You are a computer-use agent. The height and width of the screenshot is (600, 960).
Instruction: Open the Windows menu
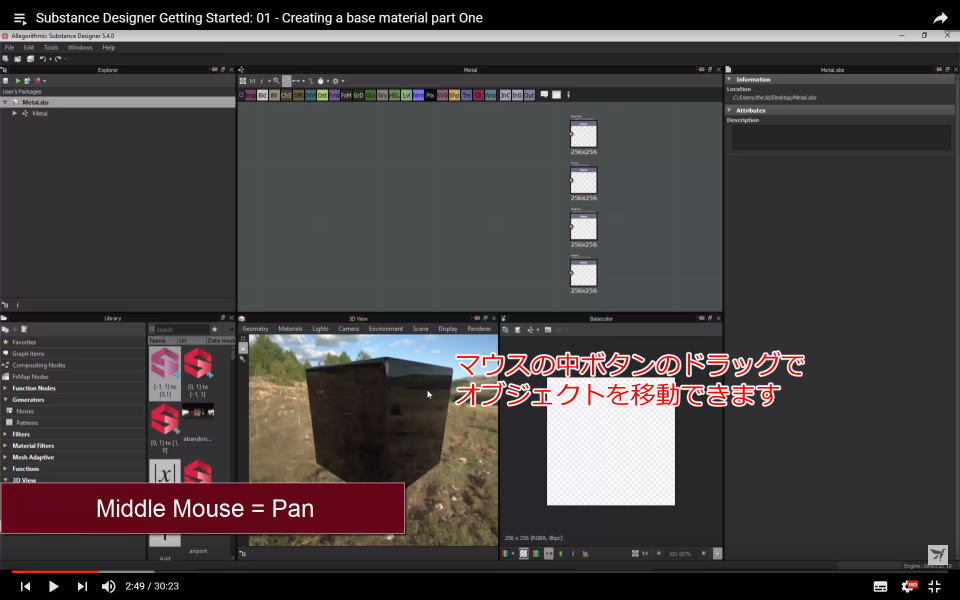(80, 47)
